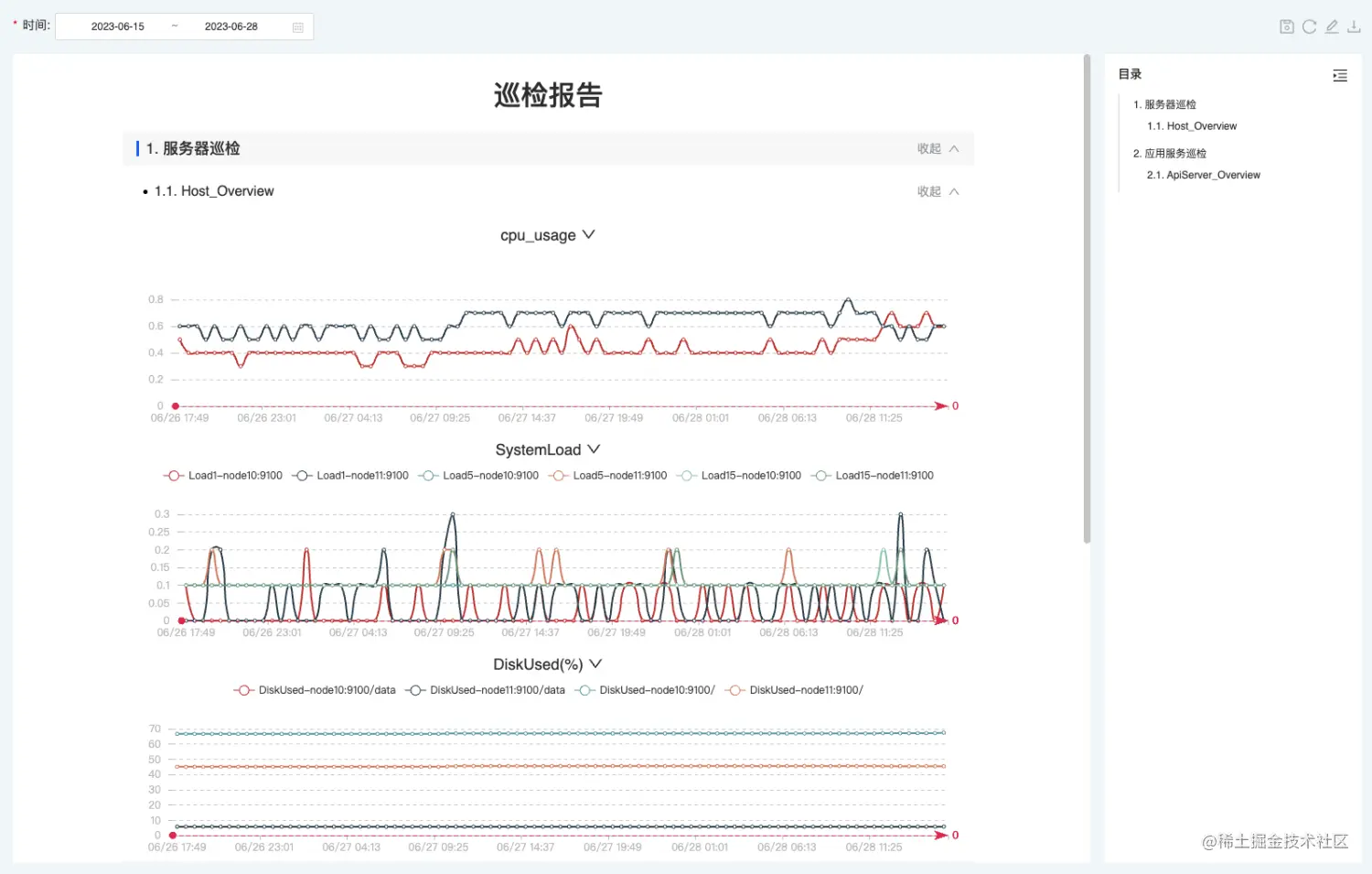Toggle Load5-node11:9100 legend series

pyautogui.click(x=607, y=475)
